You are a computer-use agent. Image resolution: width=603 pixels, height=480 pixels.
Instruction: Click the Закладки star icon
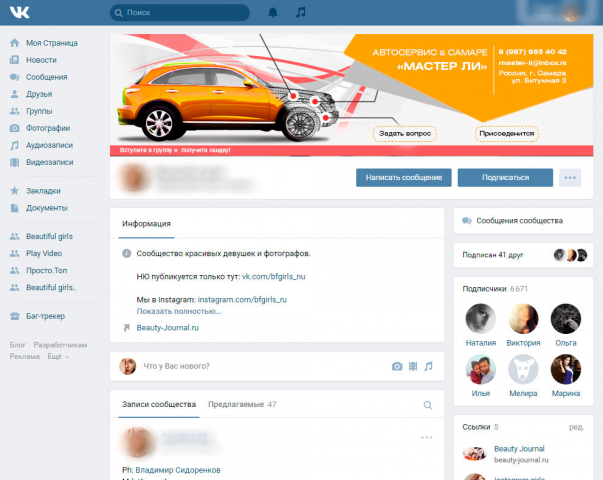point(15,191)
